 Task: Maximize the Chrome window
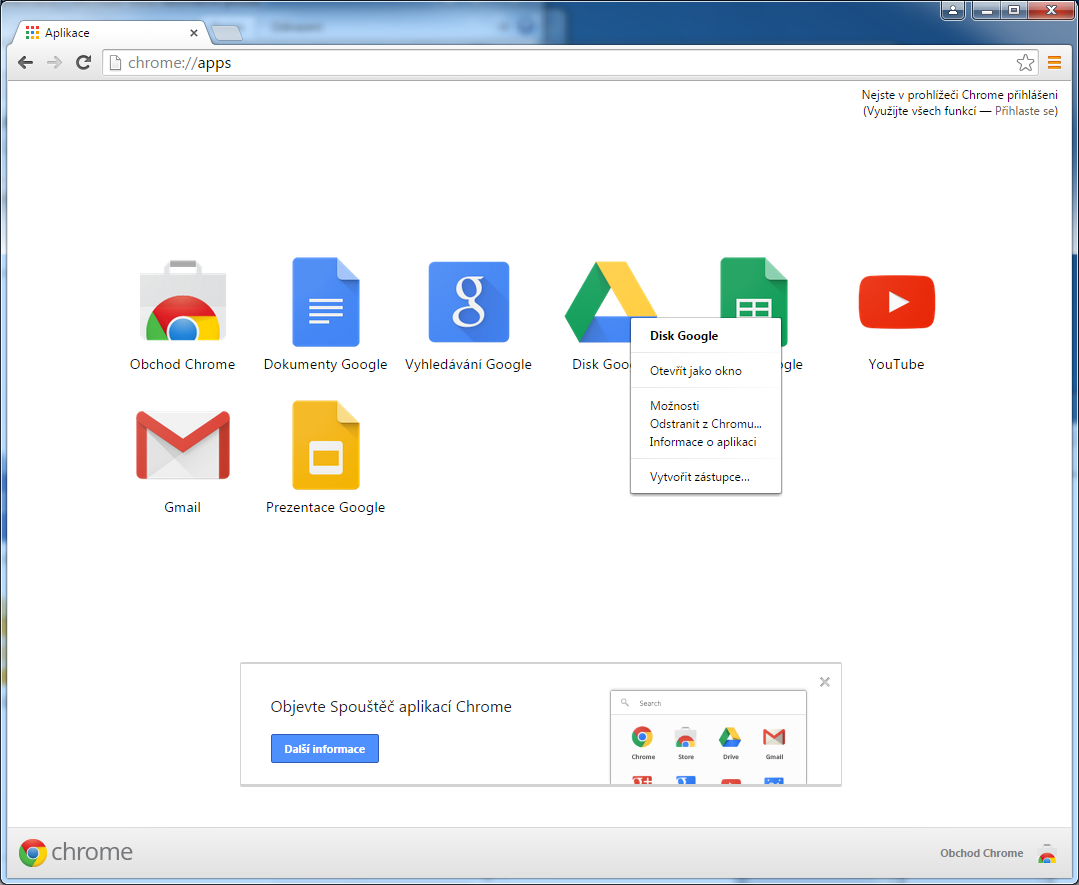pos(1014,10)
